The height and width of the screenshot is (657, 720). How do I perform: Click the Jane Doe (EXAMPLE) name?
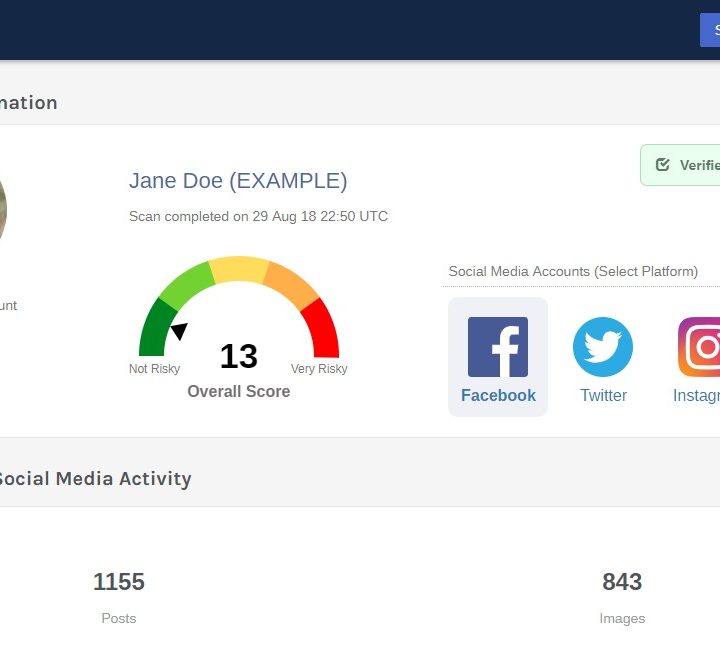click(x=238, y=180)
